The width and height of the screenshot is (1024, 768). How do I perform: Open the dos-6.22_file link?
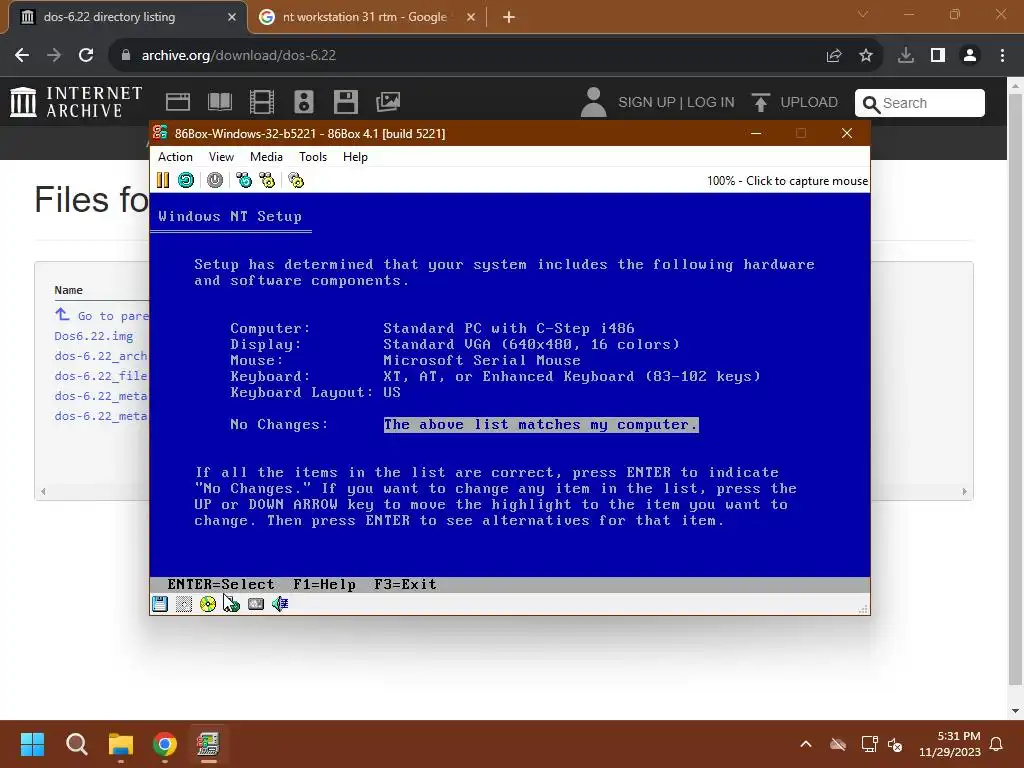point(101,376)
